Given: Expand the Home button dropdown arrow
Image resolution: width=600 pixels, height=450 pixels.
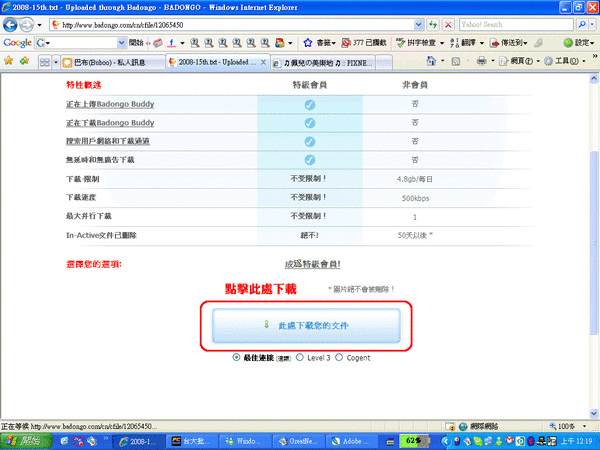Looking at the screenshot, I should click(x=443, y=61).
